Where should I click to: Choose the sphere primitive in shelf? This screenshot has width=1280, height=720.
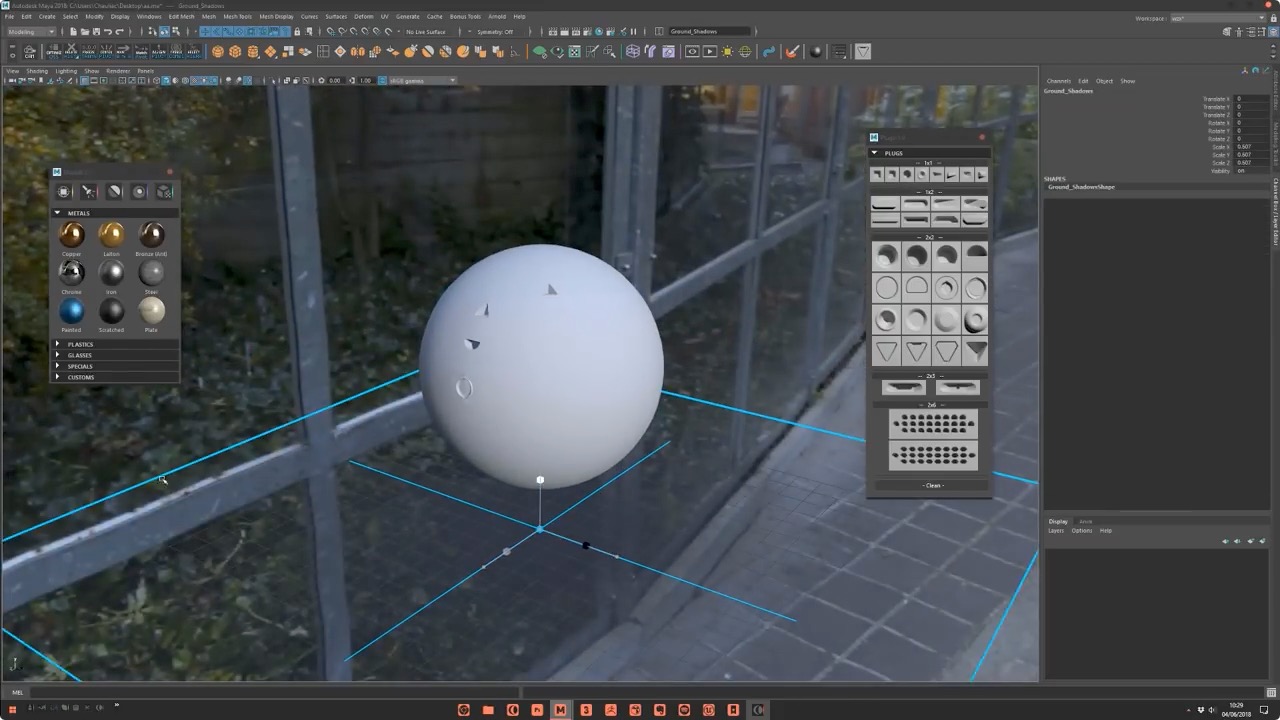point(218,52)
